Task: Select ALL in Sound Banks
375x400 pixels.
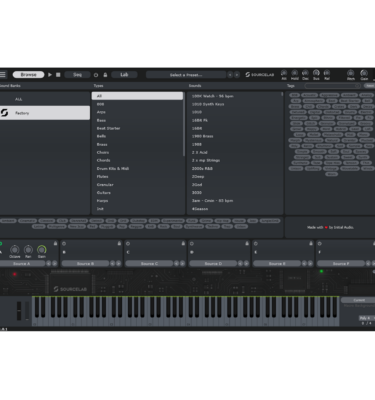Action: coord(45,99)
